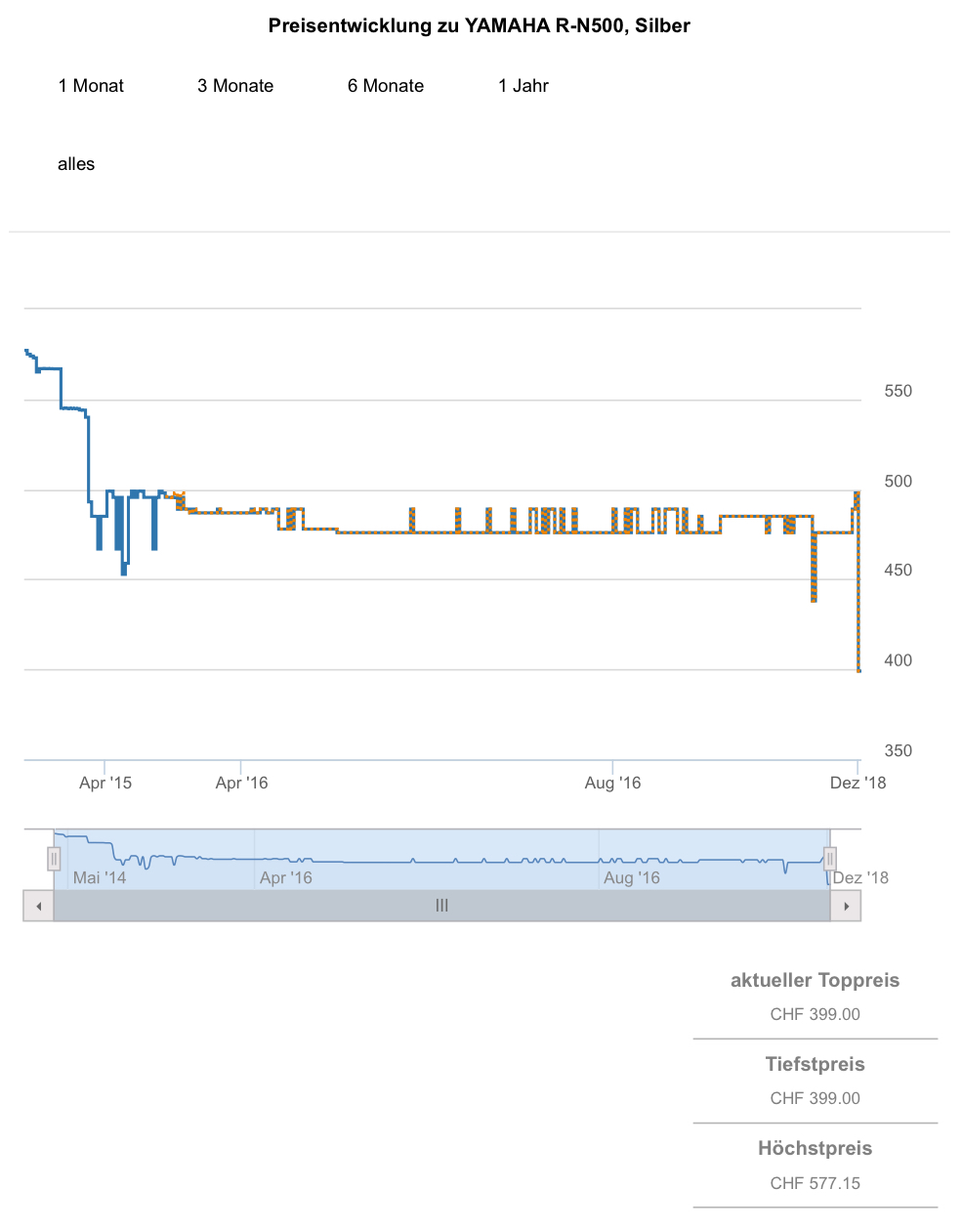Click the "Aug '16" x-axis label
This screenshot has height=1232, width=962.
(x=612, y=783)
